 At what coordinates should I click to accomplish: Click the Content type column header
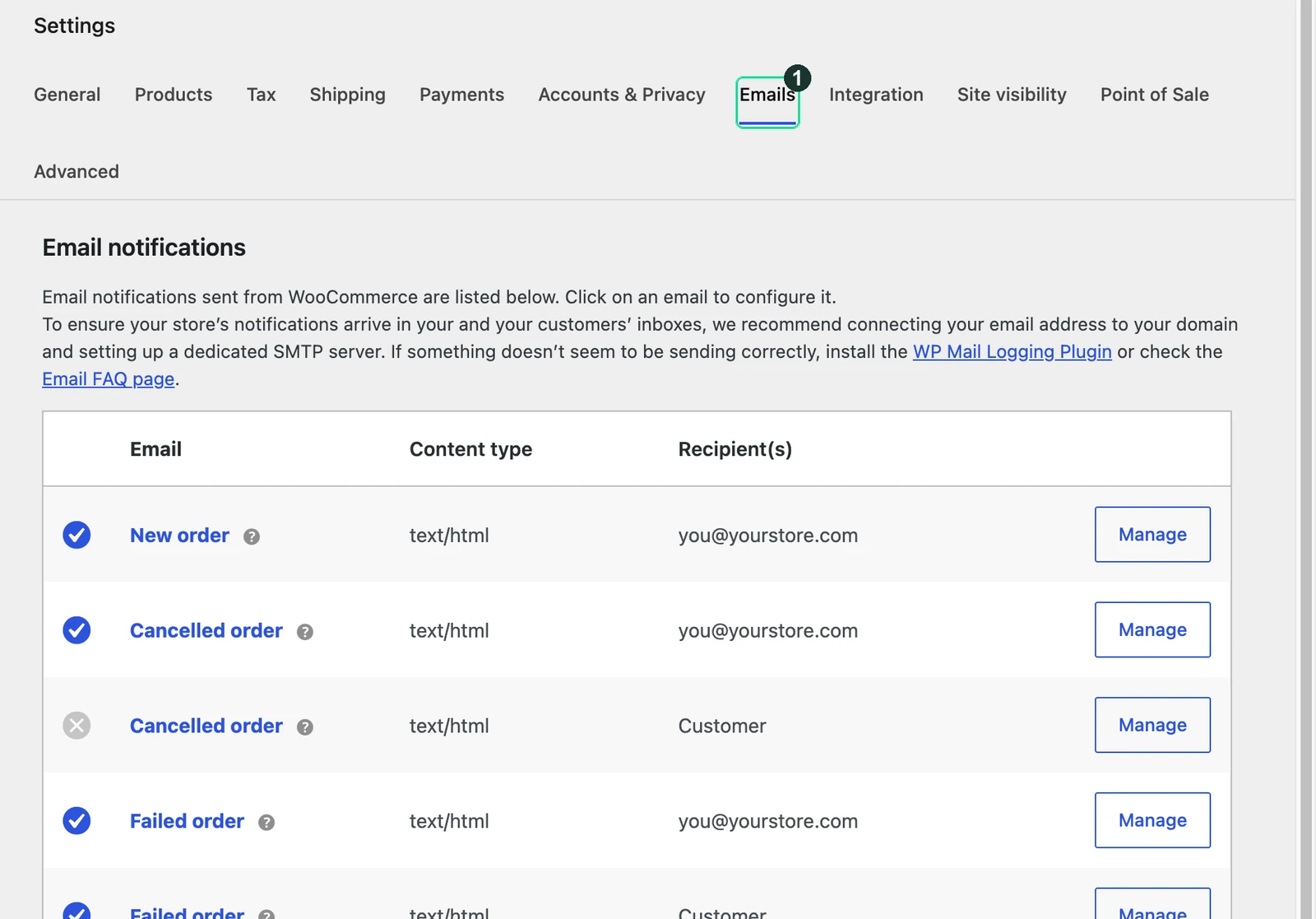pos(470,449)
